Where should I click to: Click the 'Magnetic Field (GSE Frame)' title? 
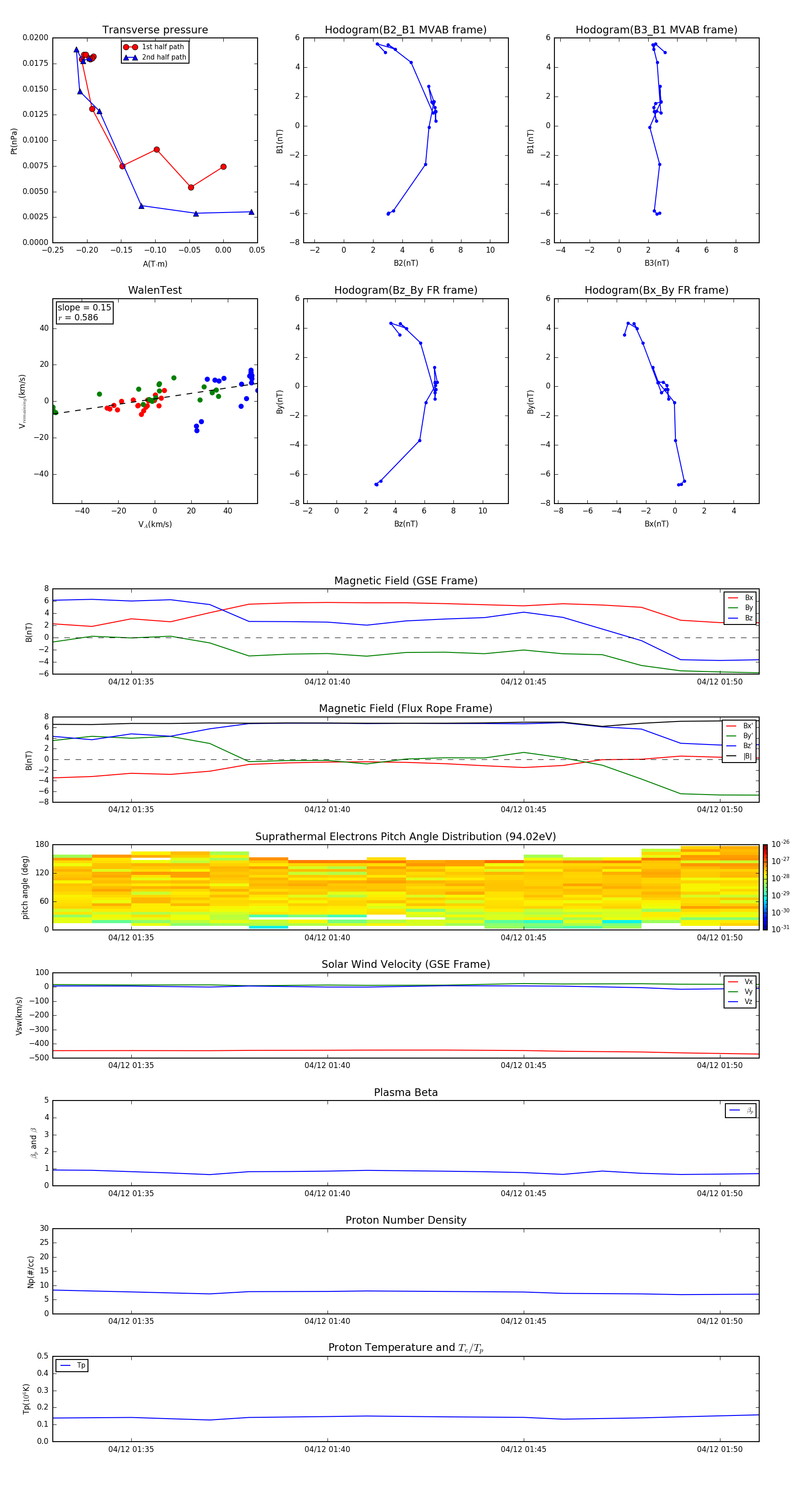(x=406, y=581)
